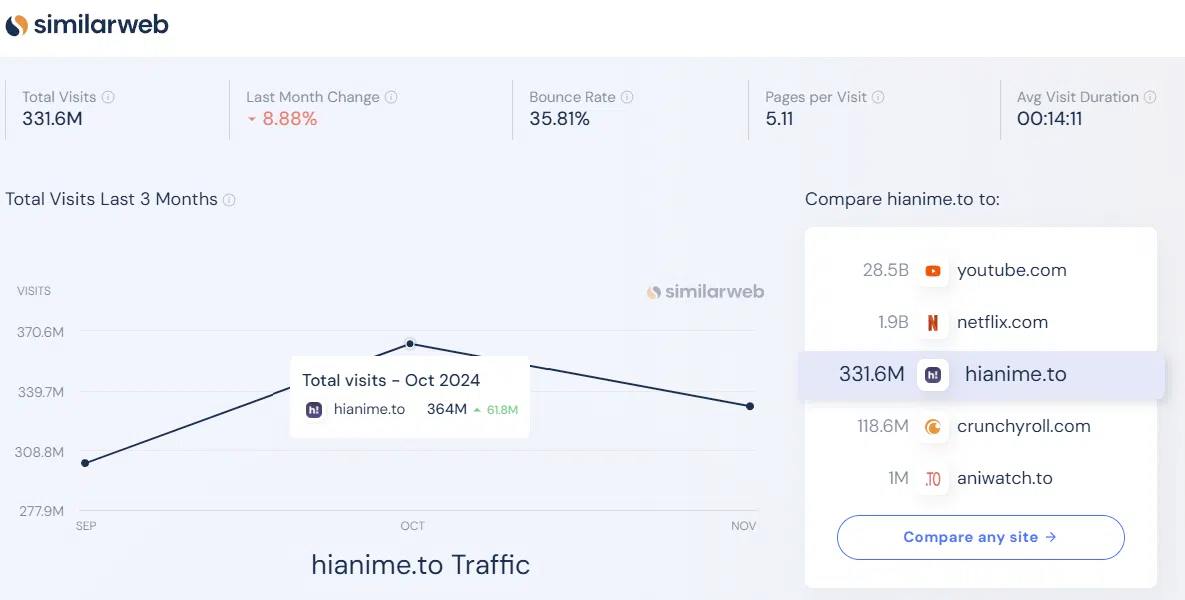The height and width of the screenshot is (600, 1185).
Task: Click the November data point on chart
Action: [x=750, y=406]
